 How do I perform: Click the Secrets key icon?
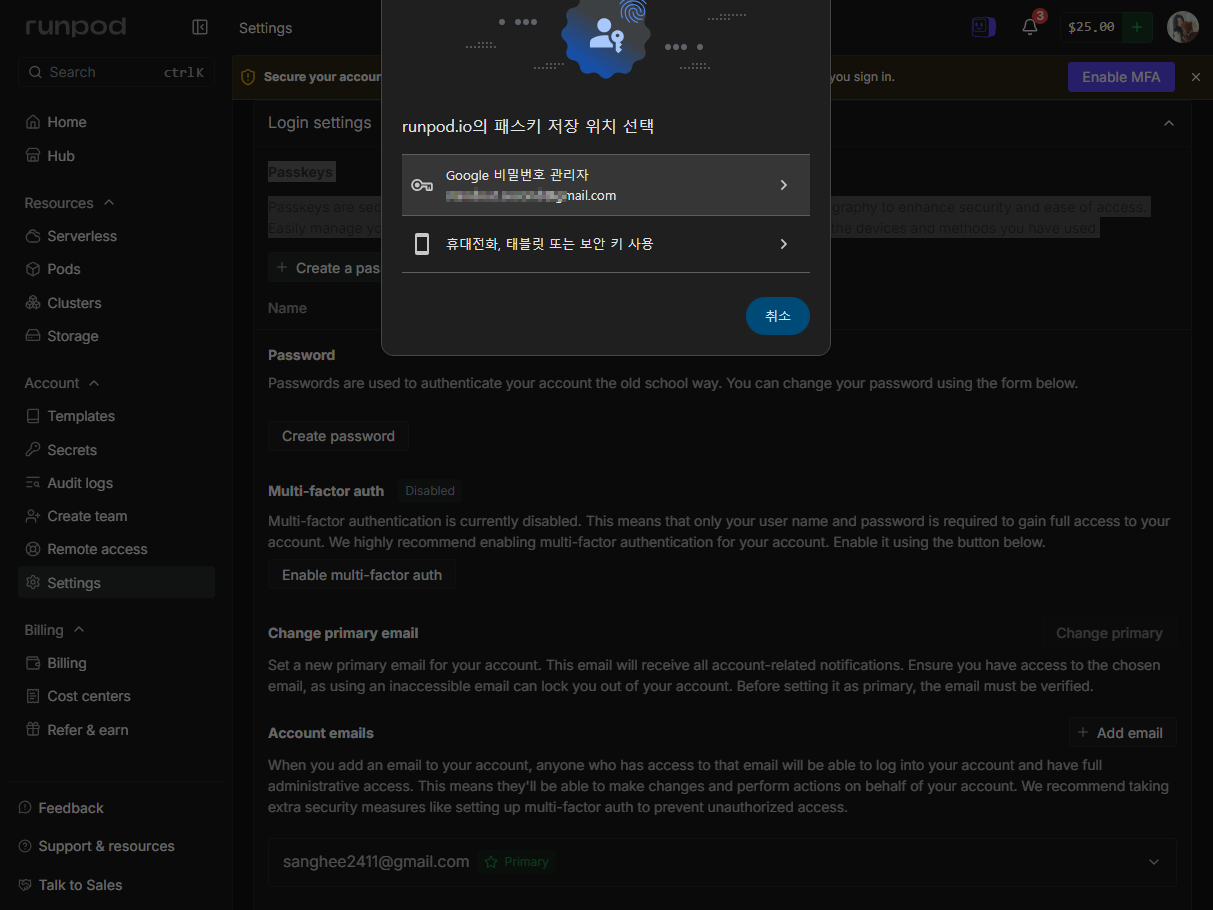click(x=33, y=450)
